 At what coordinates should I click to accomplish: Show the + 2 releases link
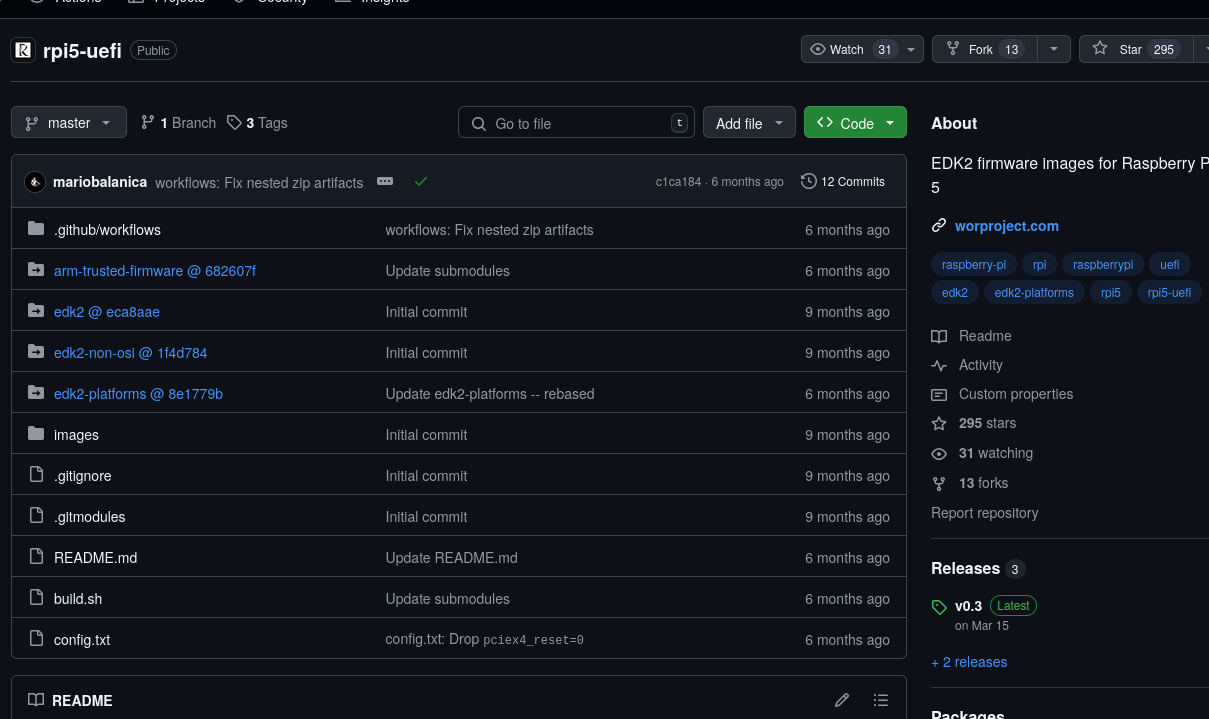(969, 662)
